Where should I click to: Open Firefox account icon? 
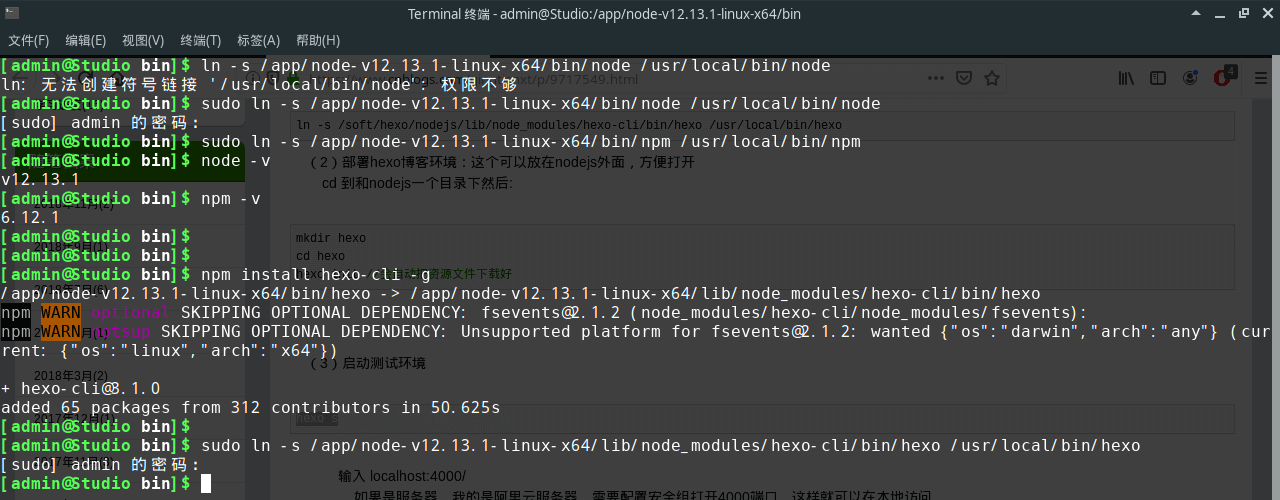tap(1191, 78)
